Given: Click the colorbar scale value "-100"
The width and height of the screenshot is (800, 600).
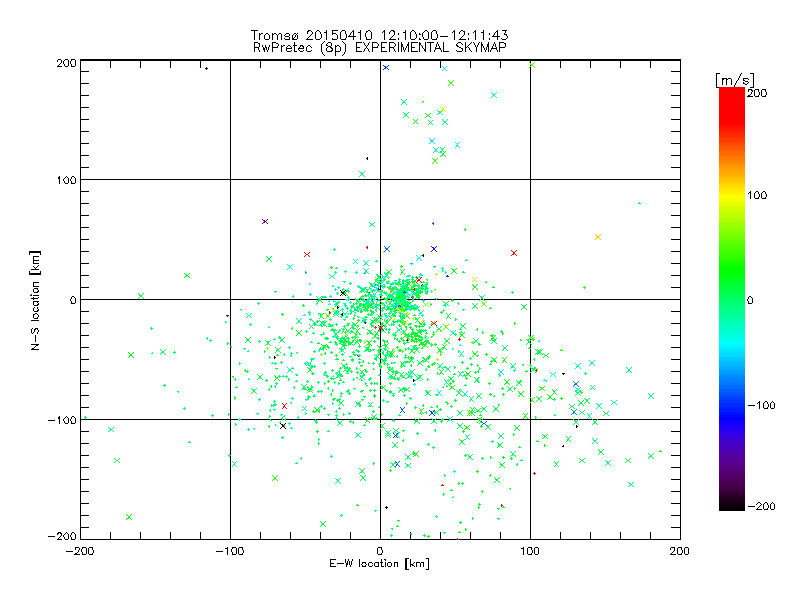Looking at the screenshot, I should (x=761, y=406).
